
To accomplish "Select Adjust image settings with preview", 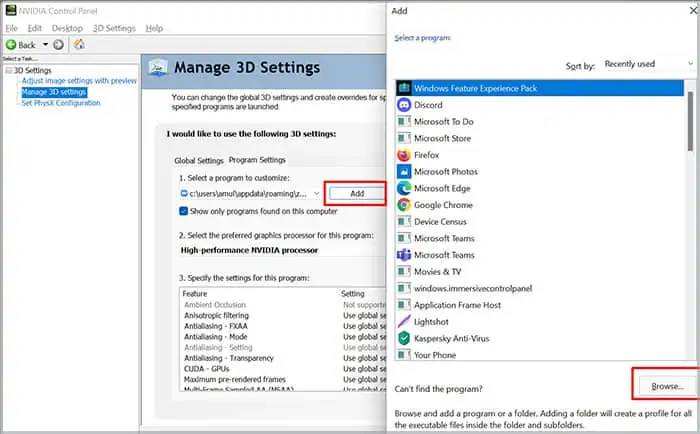I will tap(79, 81).
